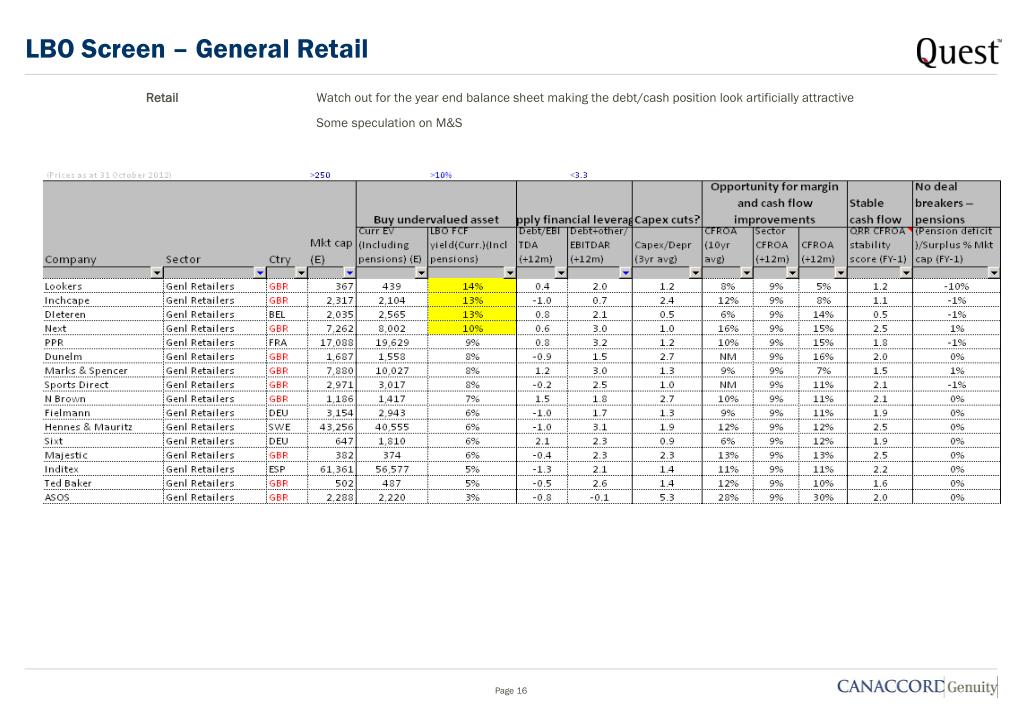Select the PPR company cell
This screenshot has height=708, width=1023.
[102, 343]
